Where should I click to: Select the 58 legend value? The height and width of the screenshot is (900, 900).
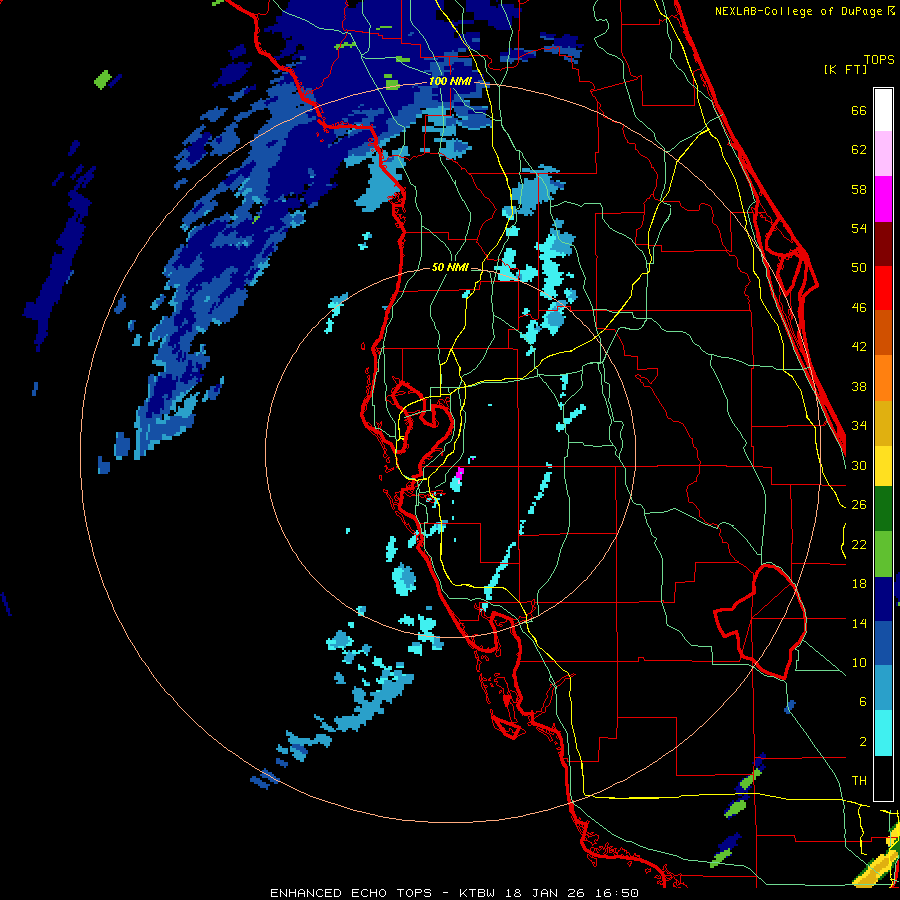pyautogui.click(x=859, y=189)
